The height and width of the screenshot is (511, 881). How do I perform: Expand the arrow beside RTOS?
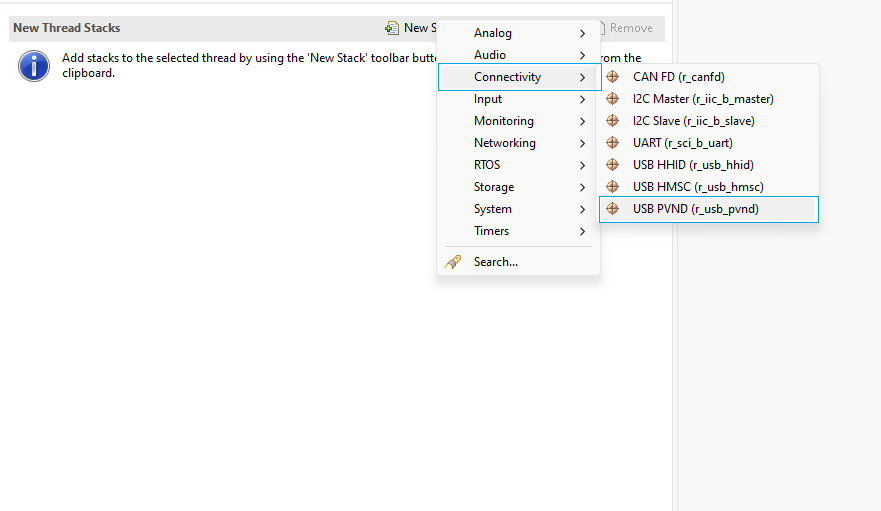582,165
